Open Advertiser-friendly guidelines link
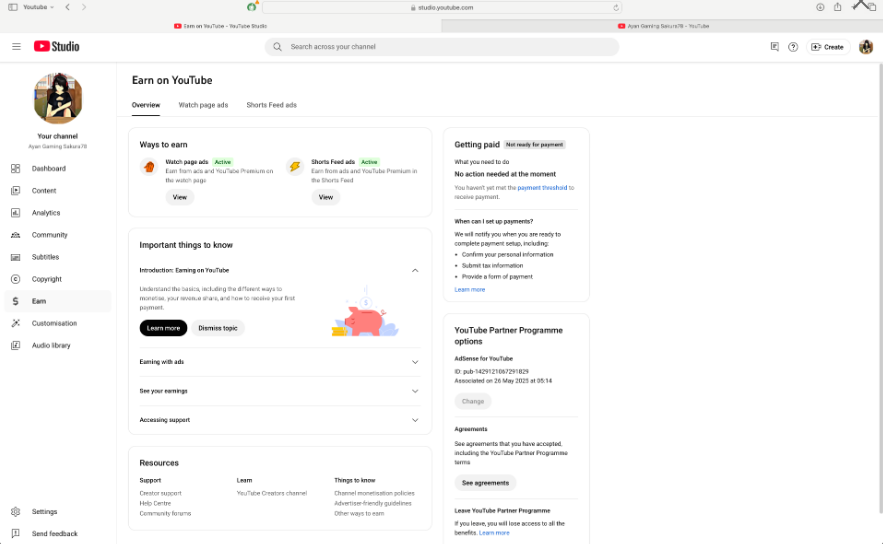Viewport: 883px width, 544px height. click(373, 503)
